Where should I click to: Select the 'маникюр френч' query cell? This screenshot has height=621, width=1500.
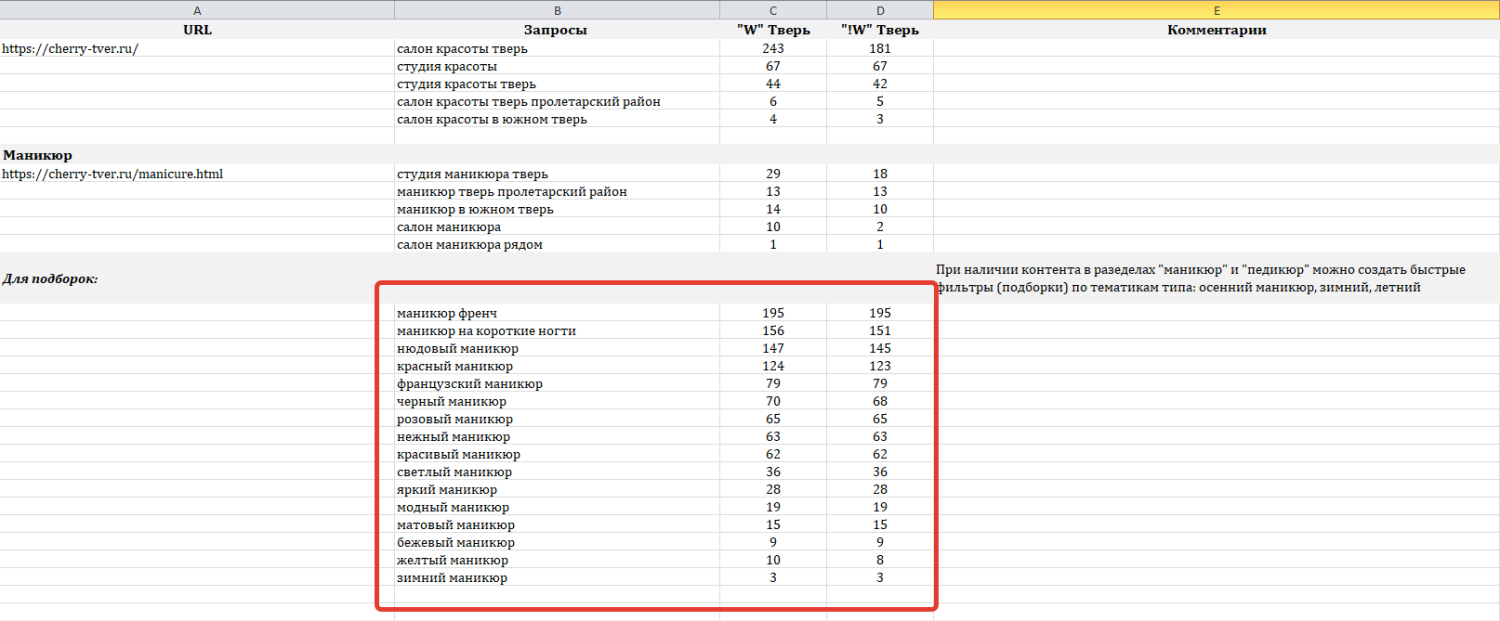[446, 313]
